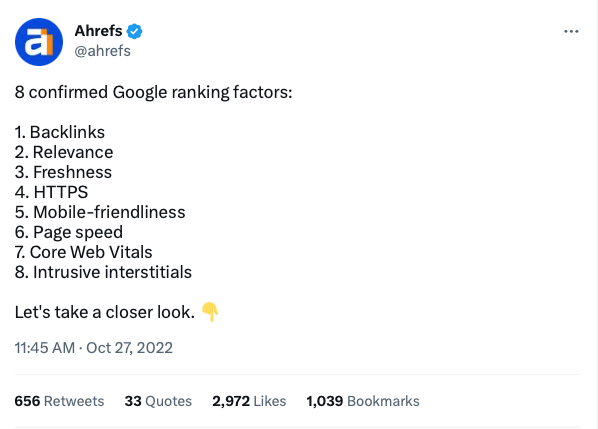View the 33 Quotes list
The image size is (598, 429).
click(158, 401)
